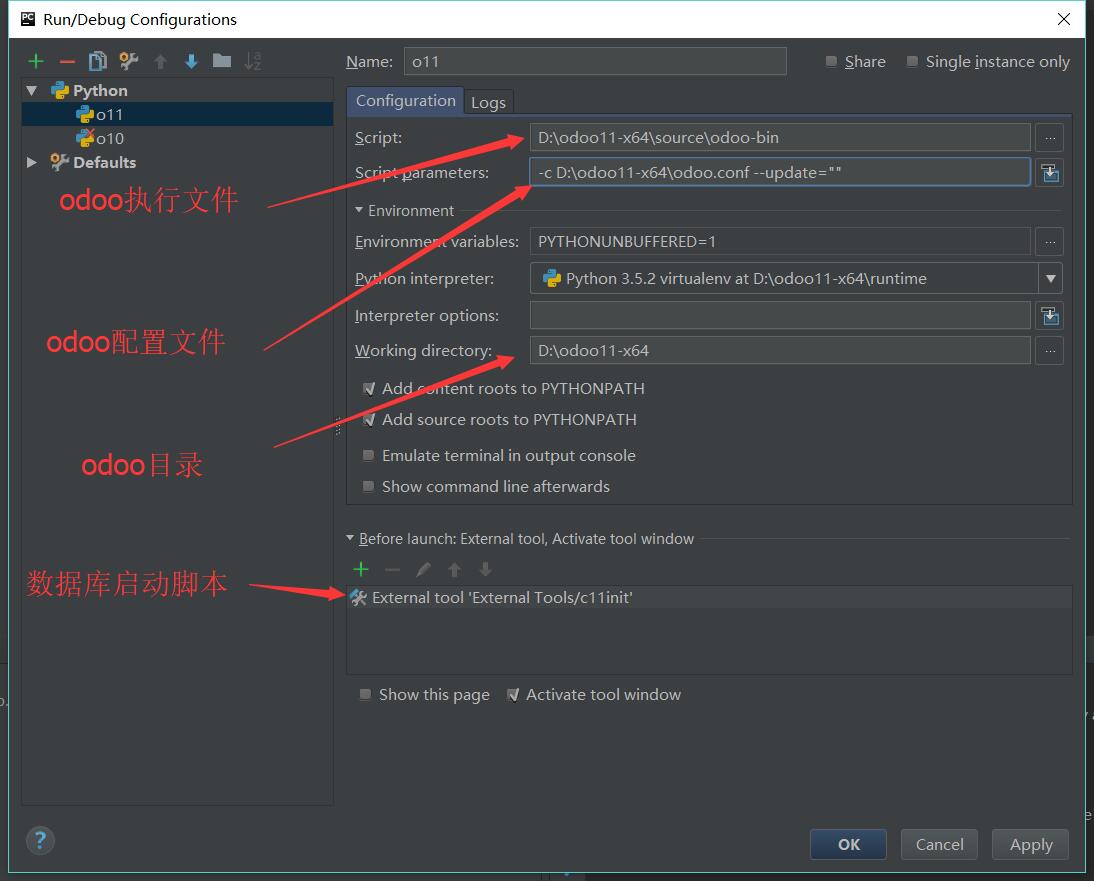Edit before launch task pencil icon
1094x881 pixels.
coord(423,569)
